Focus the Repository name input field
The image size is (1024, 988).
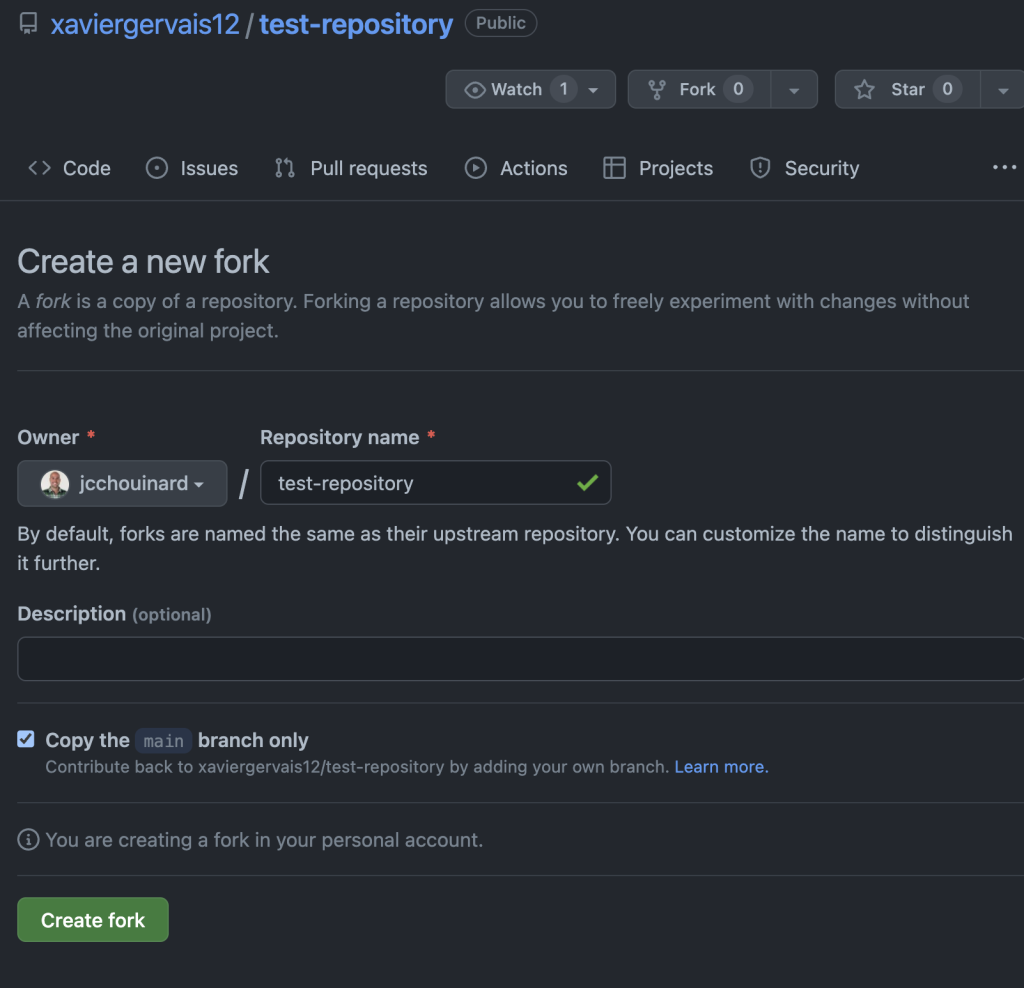[436, 483]
